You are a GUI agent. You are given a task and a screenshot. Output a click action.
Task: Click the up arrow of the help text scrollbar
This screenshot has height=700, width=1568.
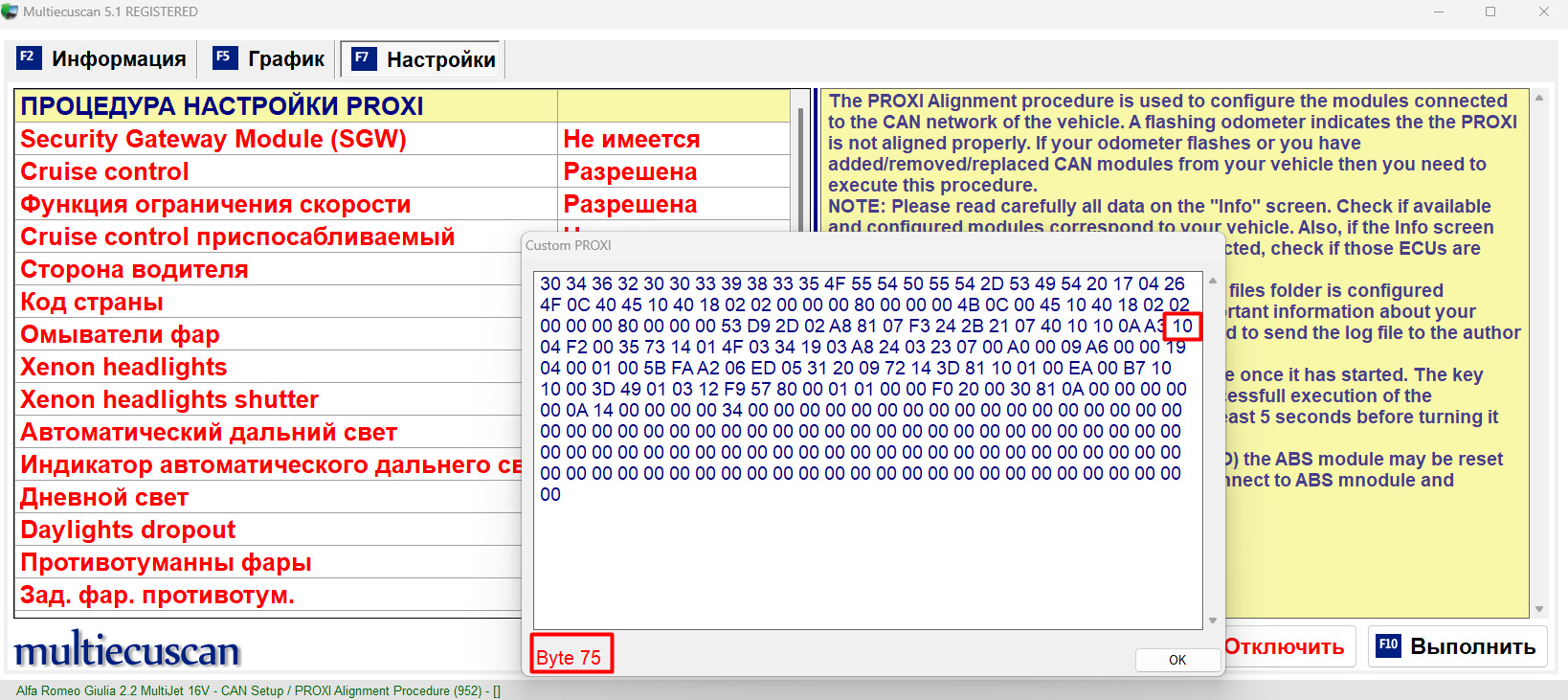pos(1539,98)
